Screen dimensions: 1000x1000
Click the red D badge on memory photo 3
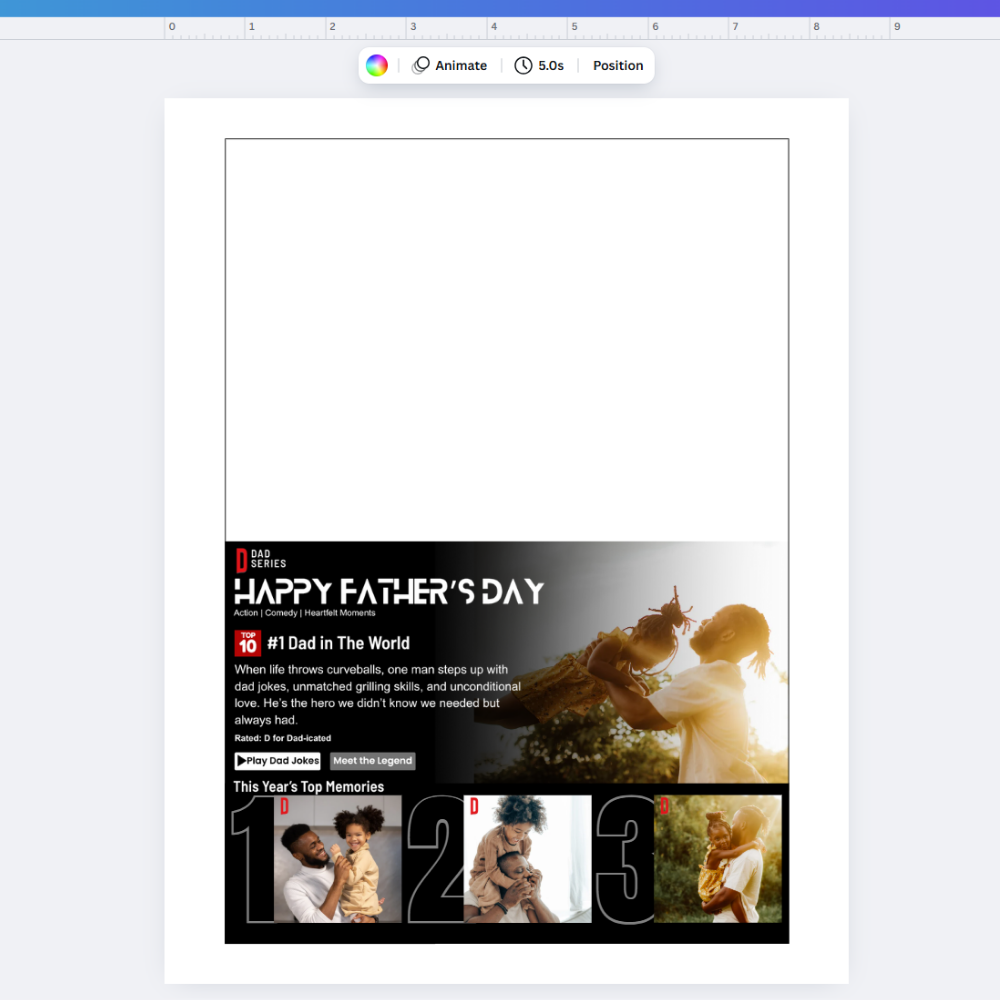(x=664, y=806)
